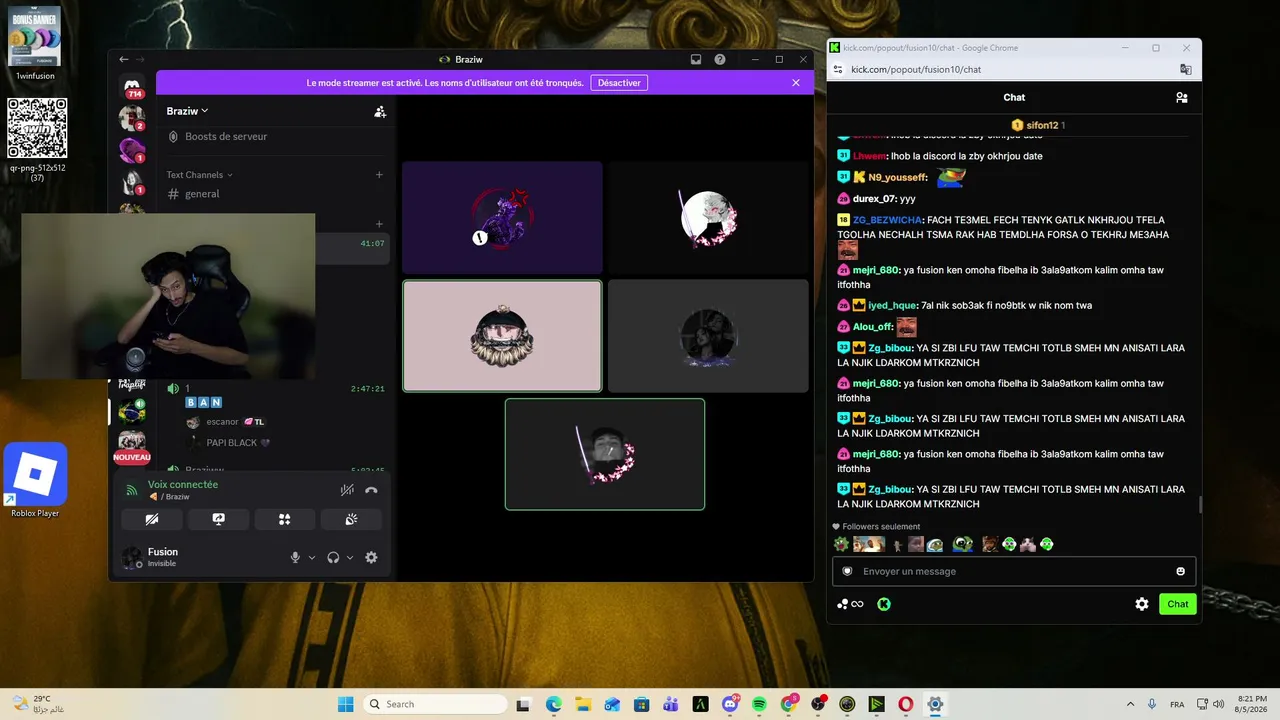Open Discord activities launcher button
Image resolution: width=1280 pixels, height=720 pixels.
point(284,519)
